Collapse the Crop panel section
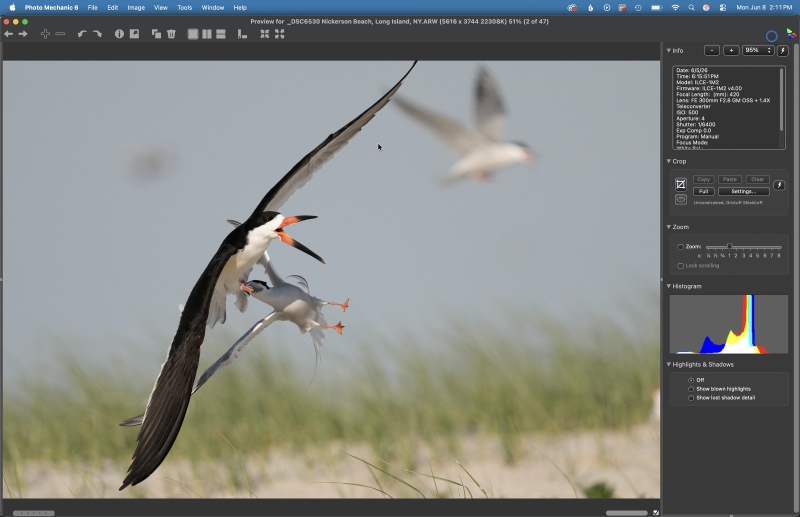 click(x=668, y=161)
